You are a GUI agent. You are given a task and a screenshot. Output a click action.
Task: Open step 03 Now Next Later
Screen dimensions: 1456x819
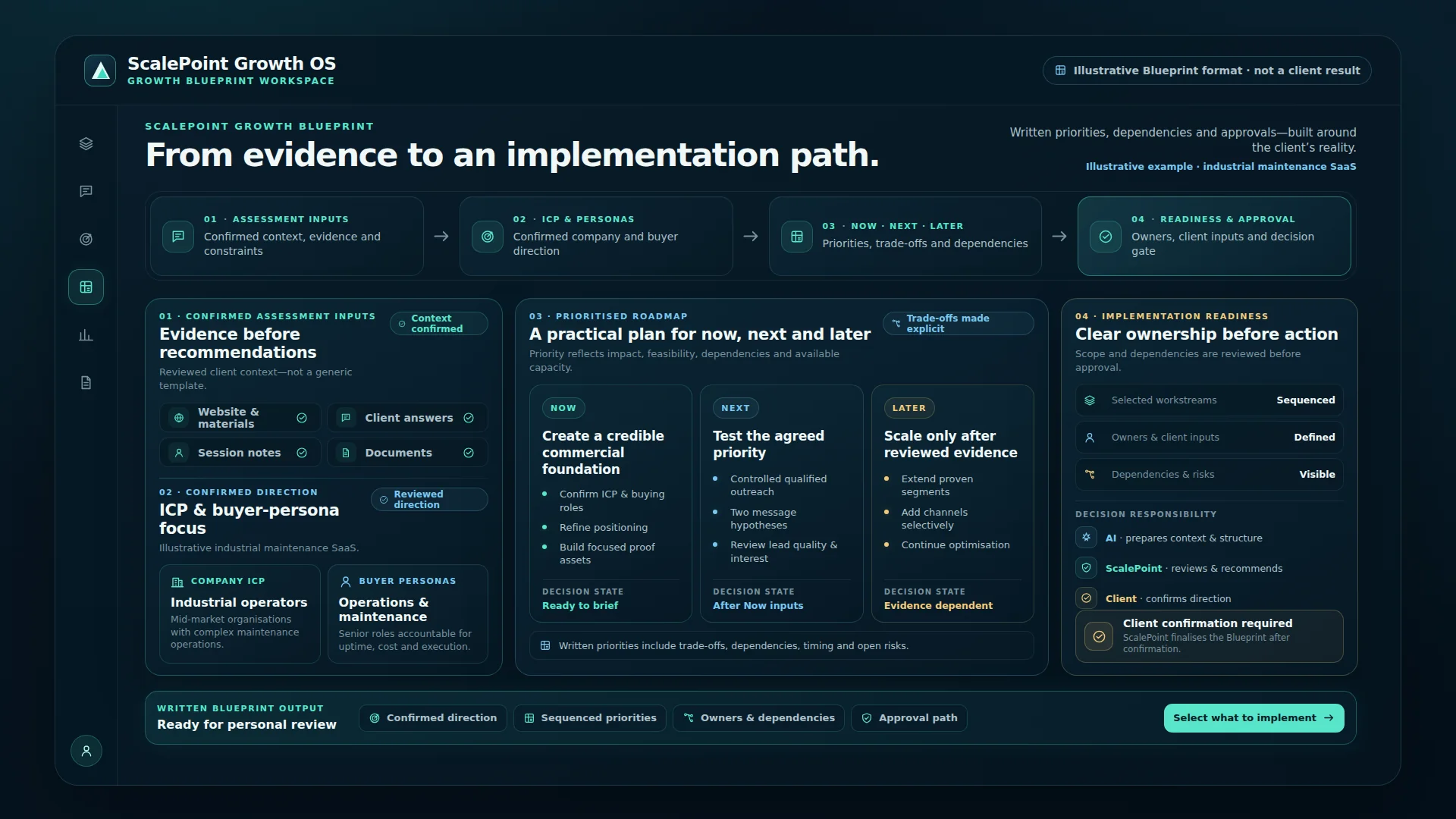coord(905,236)
